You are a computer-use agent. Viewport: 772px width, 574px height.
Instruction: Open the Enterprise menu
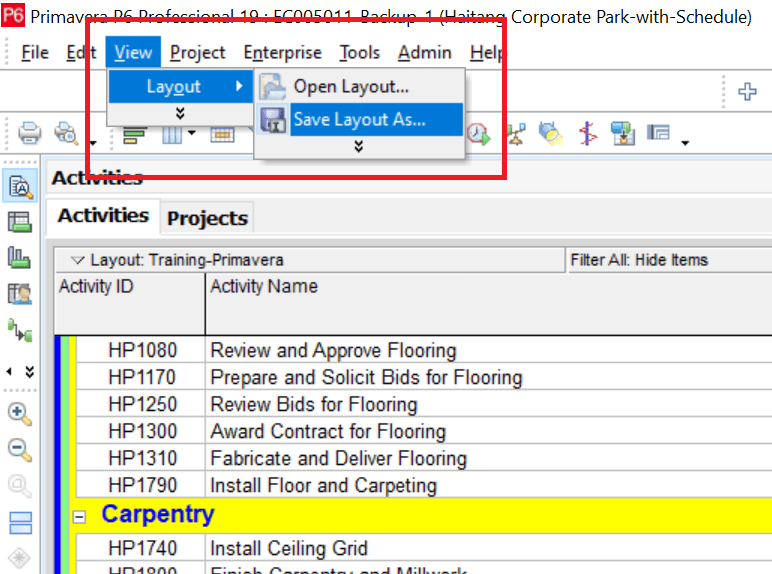(x=283, y=52)
